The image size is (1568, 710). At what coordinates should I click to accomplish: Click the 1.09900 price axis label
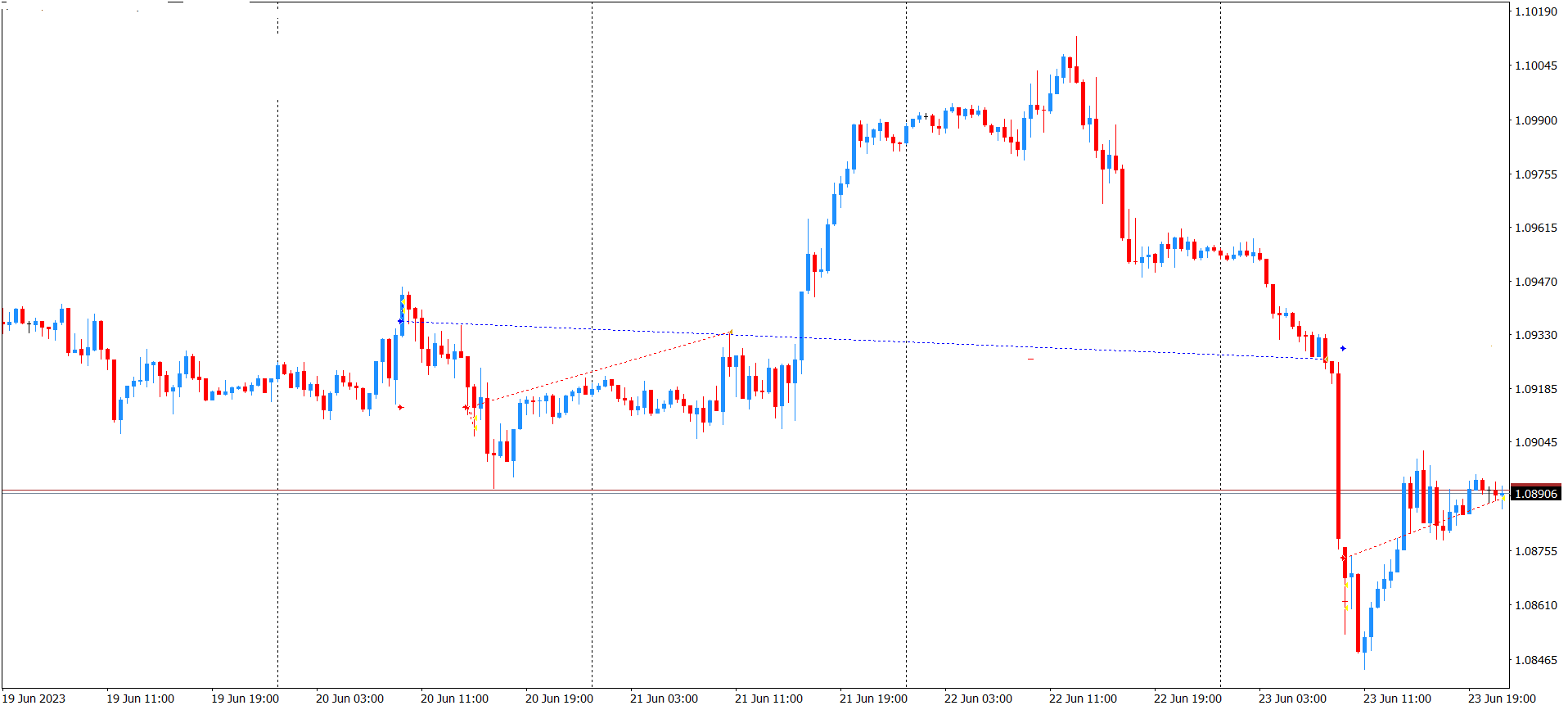1536,120
